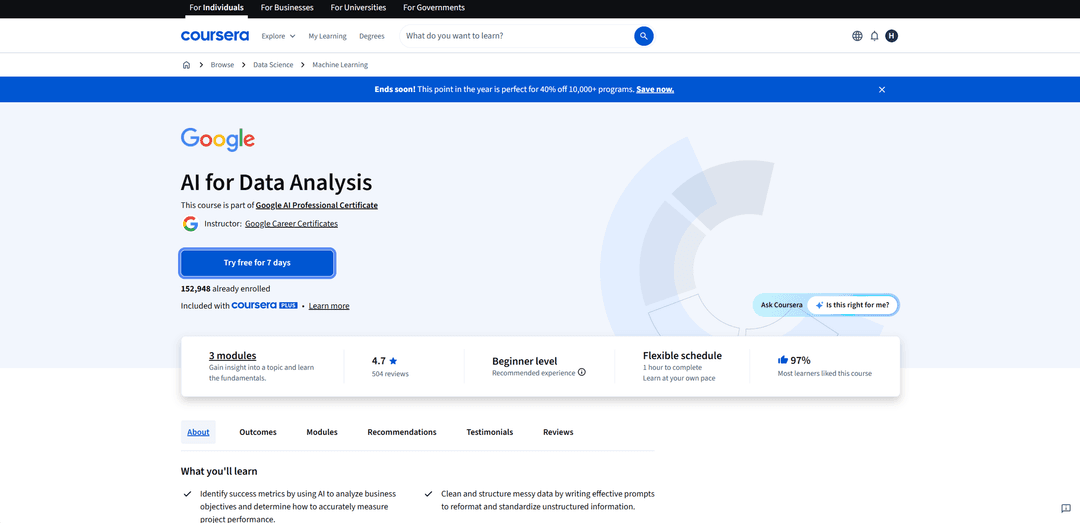1080x523 pixels.
Task: Click the 'What you'll learn' heading
Action: (x=219, y=471)
